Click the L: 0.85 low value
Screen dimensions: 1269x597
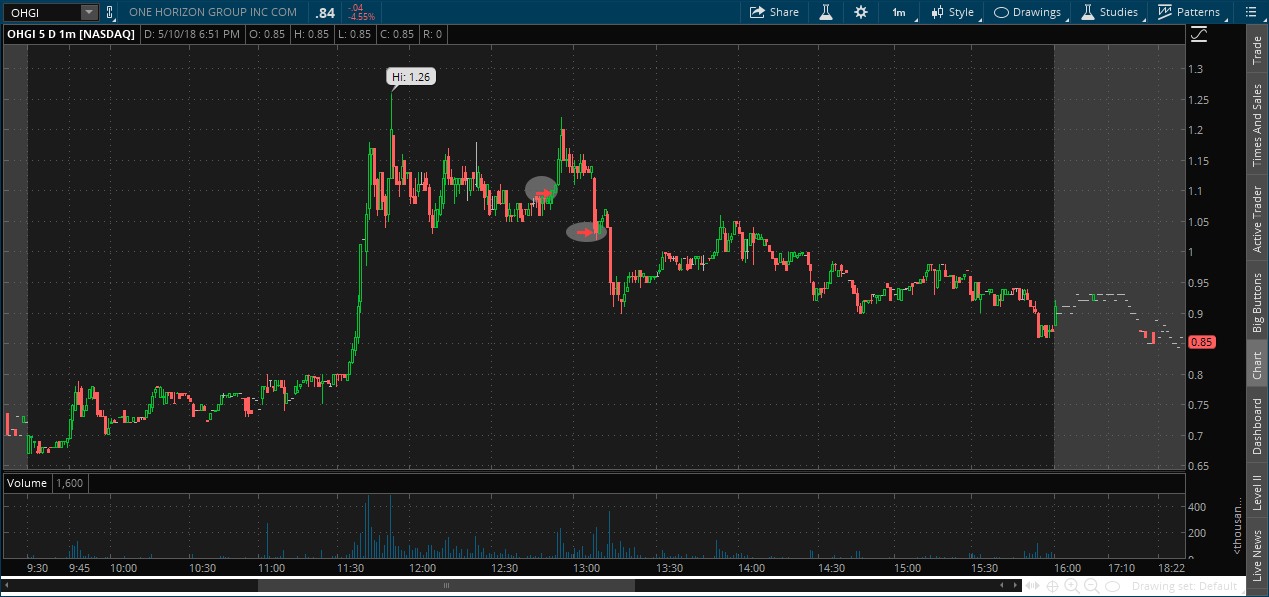pyautogui.click(x=353, y=34)
